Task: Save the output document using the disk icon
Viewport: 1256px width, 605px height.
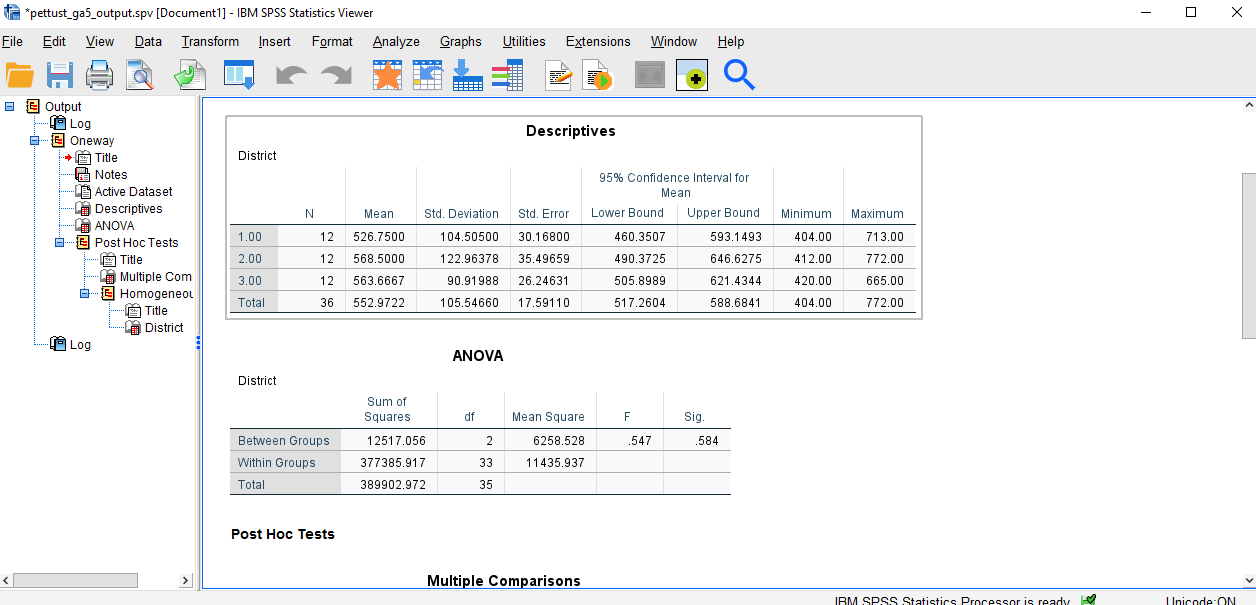Action: coord(58,74)
